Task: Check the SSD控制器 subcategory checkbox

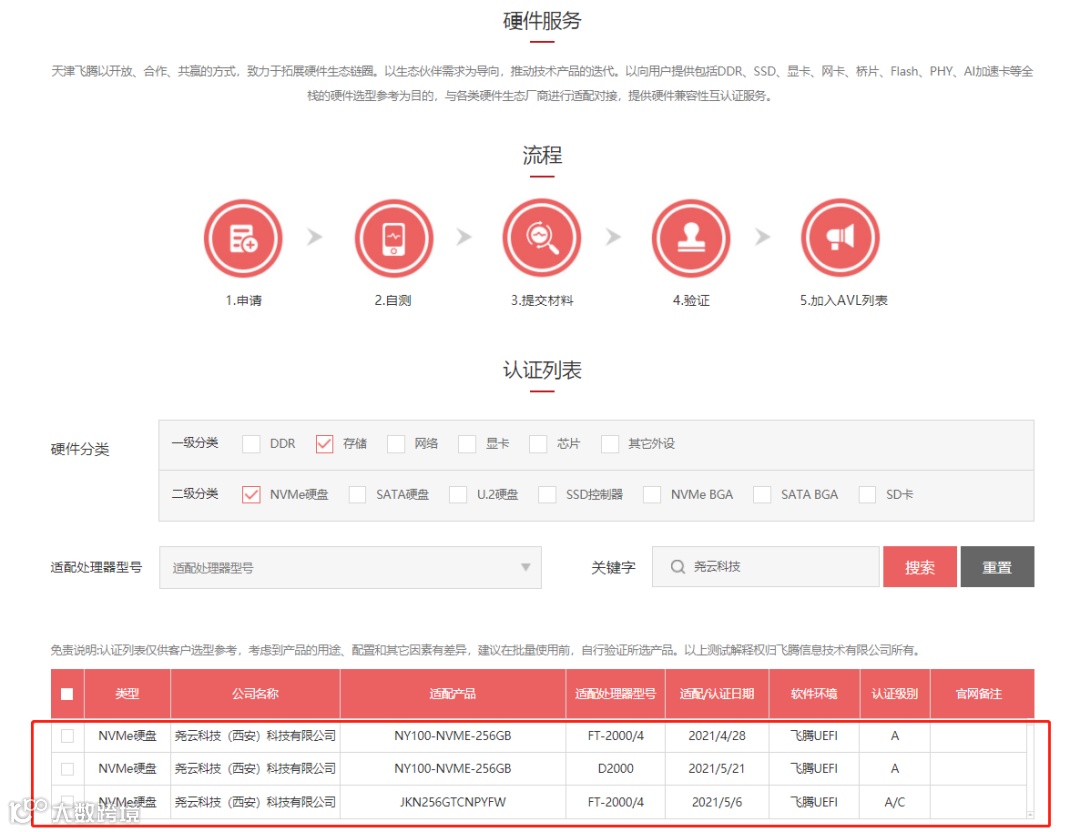Action: [x=548, y=495]
